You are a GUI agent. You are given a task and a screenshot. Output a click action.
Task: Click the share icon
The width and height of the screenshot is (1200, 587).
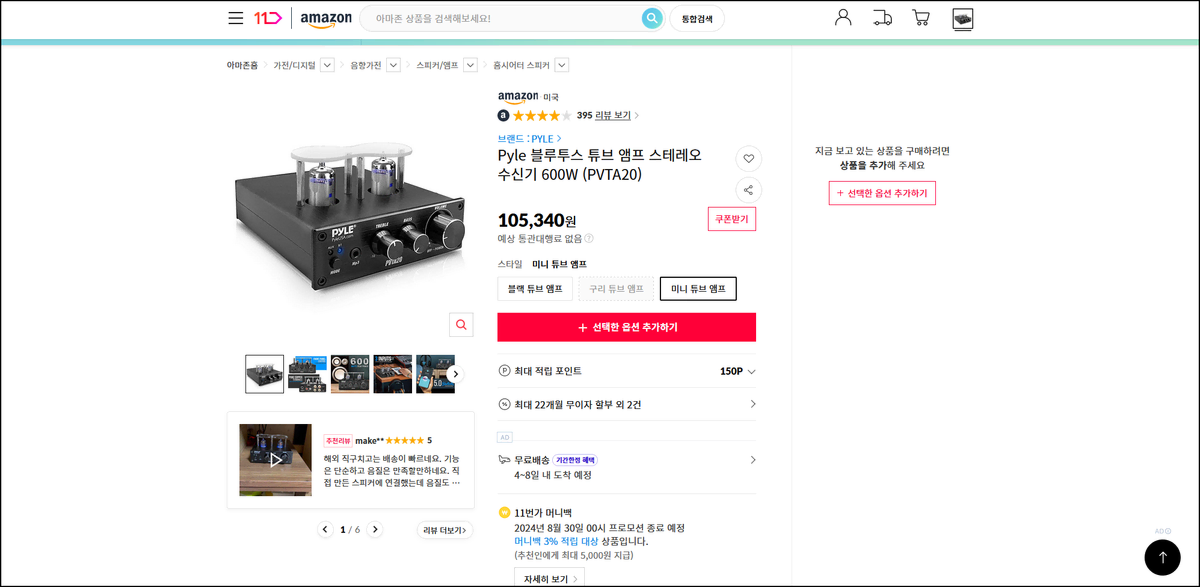coord(749,189)
